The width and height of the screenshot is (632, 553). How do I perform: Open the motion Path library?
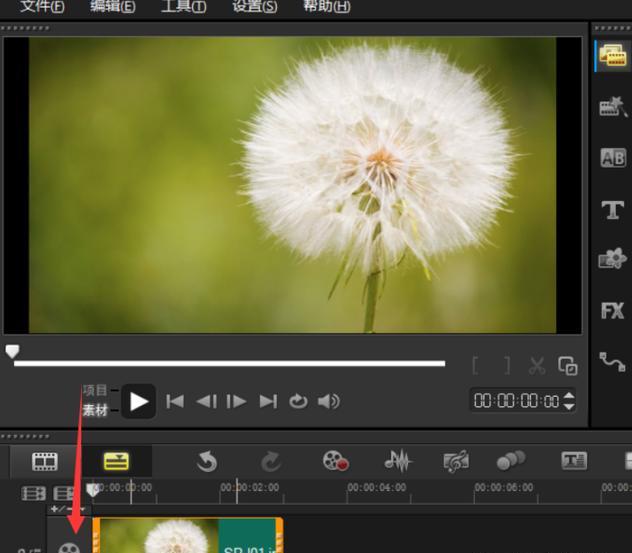point(612,362)
